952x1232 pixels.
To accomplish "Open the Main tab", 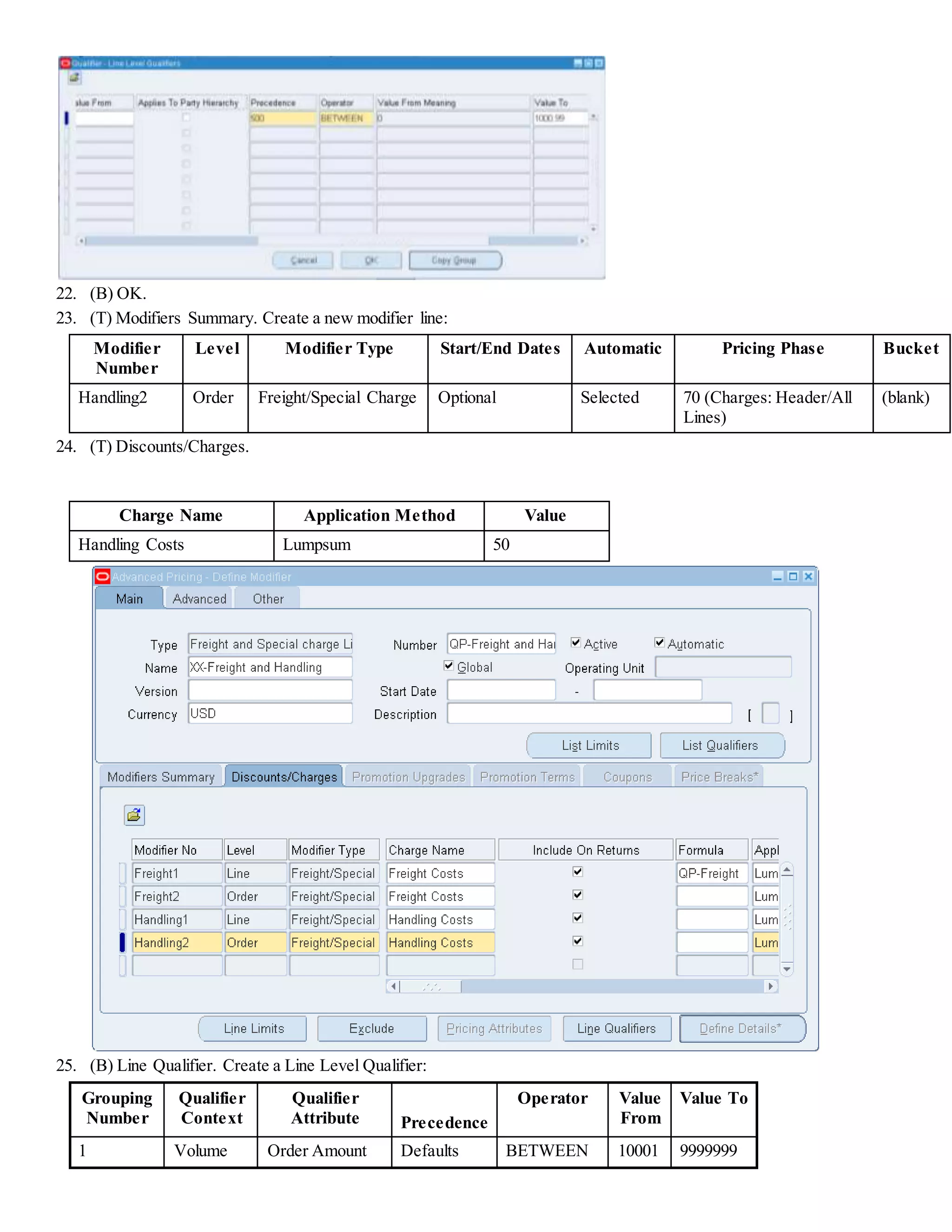I will (x=129, y=598).
